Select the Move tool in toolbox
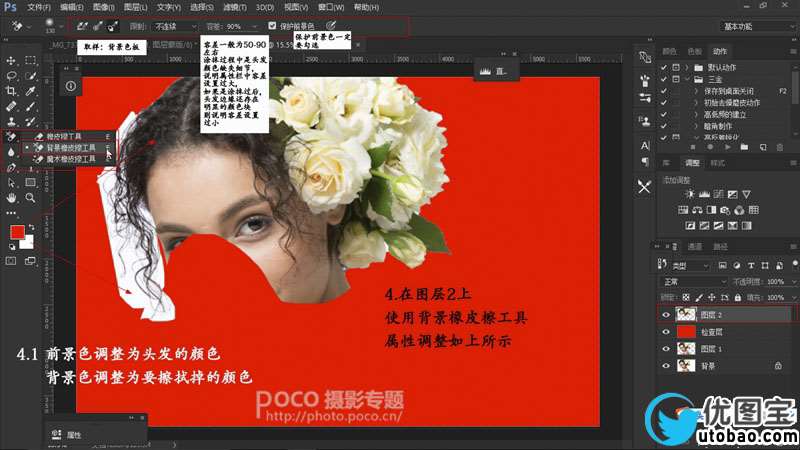This screenshot has height=450, width=800. point(11,61)
